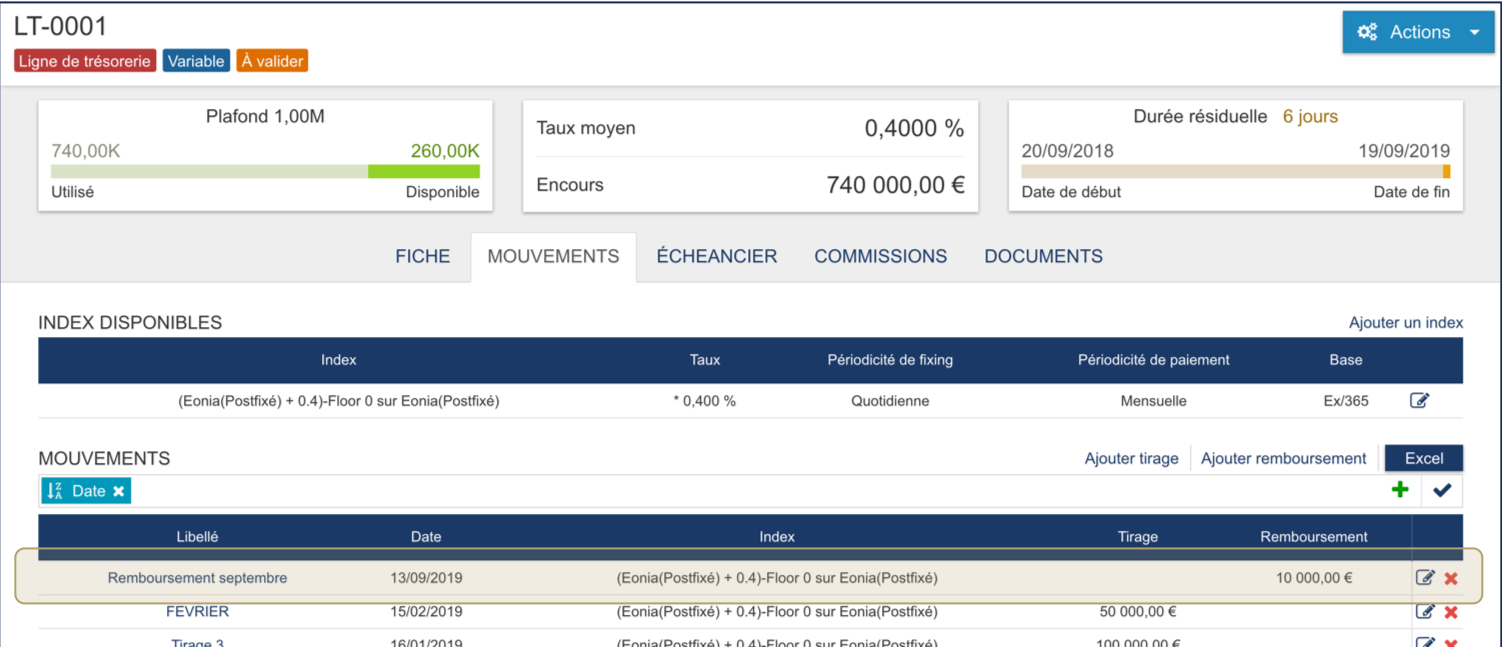This screenshot has width=1502, height=647.
Task: Edit the Remboursement septembre movement
Action: [x=1425, y=578]
